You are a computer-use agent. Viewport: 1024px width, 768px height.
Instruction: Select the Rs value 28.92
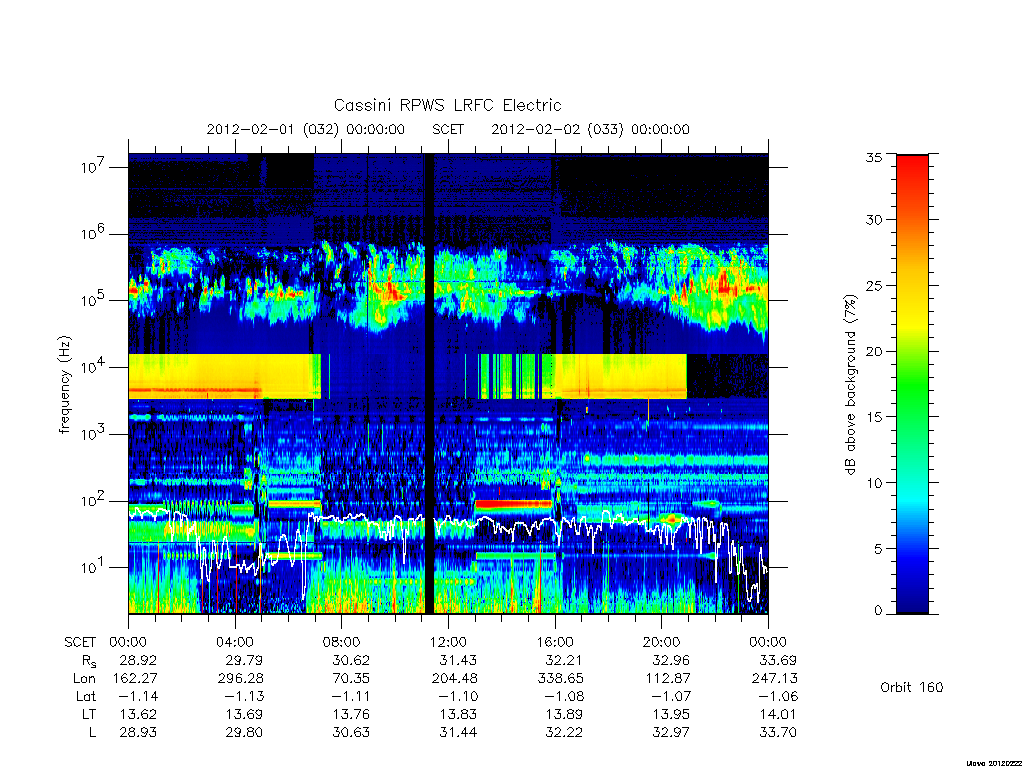(138, 660)
